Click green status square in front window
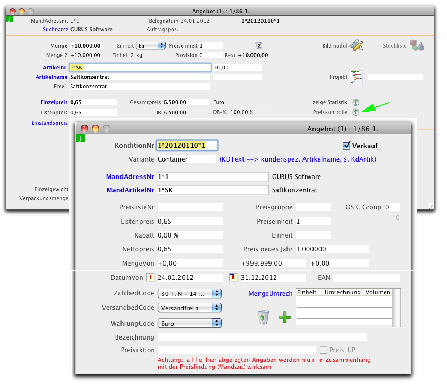The image size is (447, 388). coord(81,138)
